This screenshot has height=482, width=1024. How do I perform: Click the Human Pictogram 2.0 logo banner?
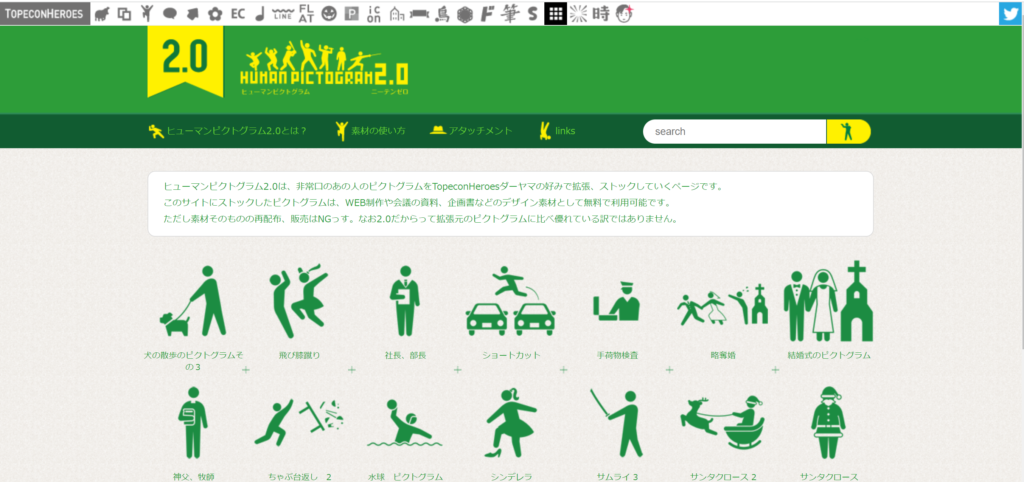(324, 68)
